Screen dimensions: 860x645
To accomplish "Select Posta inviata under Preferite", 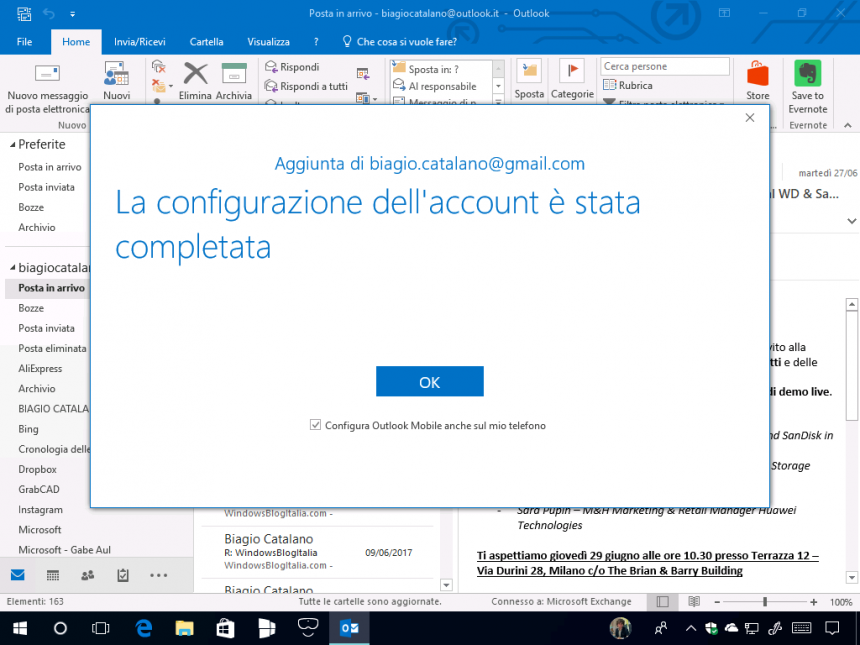I will coord(46,187).
